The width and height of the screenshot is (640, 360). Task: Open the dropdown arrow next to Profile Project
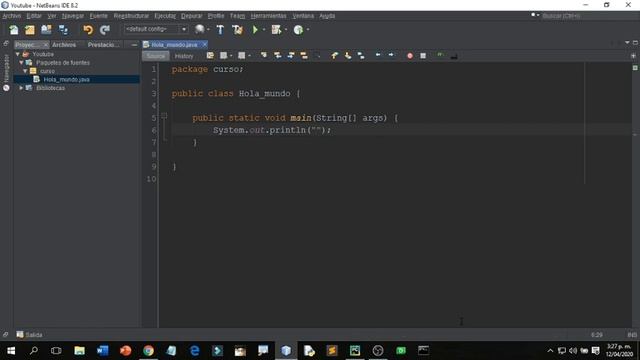(308, 30)
